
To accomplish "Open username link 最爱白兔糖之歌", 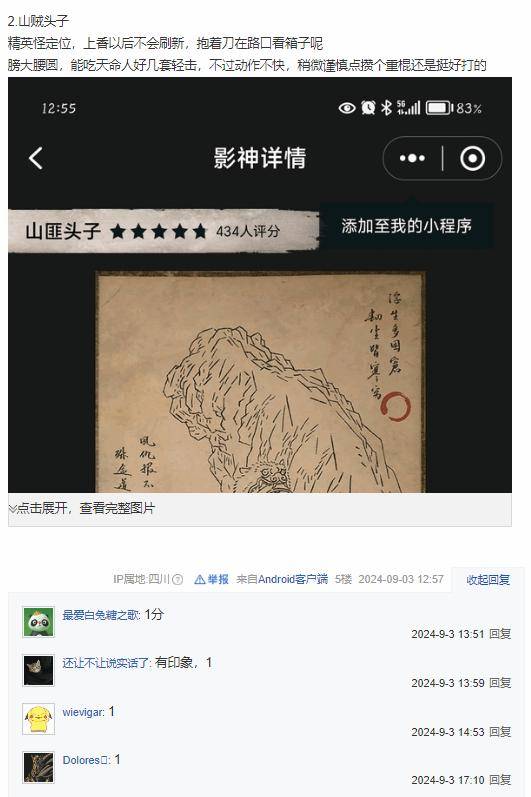I will pos(101,615).
